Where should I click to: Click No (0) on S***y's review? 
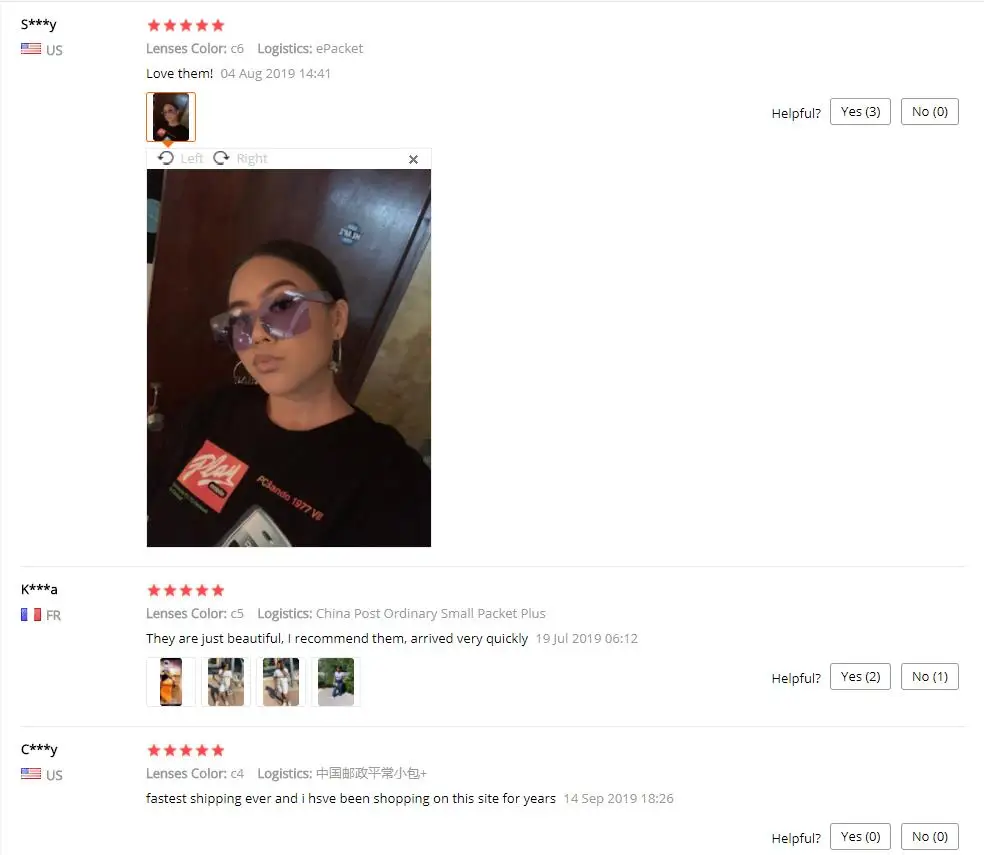tap(929, 112)
